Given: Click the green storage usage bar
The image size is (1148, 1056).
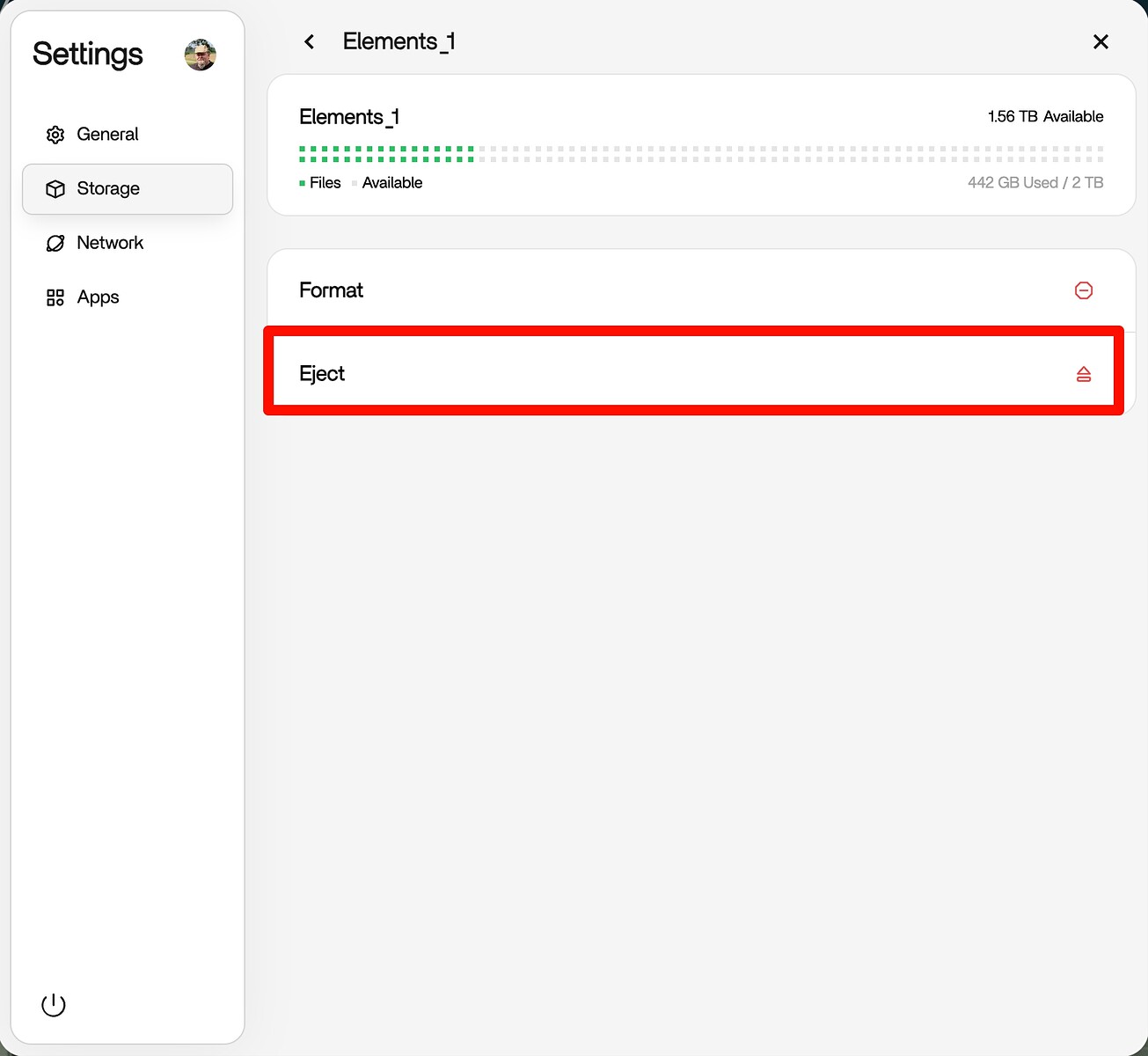Looking at the screenshot, I should pos(387,154).
